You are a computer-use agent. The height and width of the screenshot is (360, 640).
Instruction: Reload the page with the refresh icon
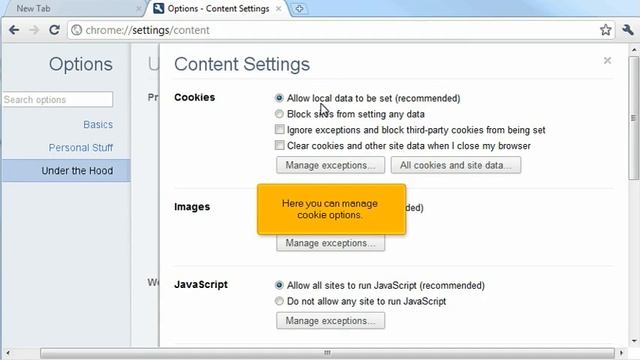pos(54,30)
